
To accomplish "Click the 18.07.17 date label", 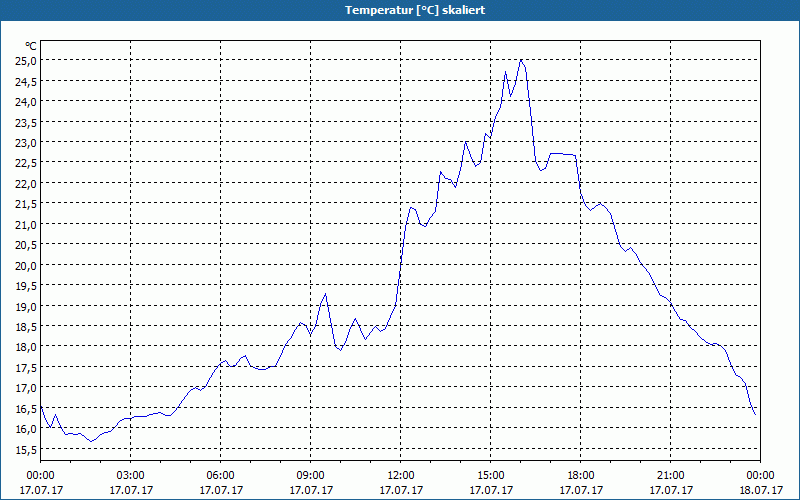I will pyautogui.click(x=761, y=490).
